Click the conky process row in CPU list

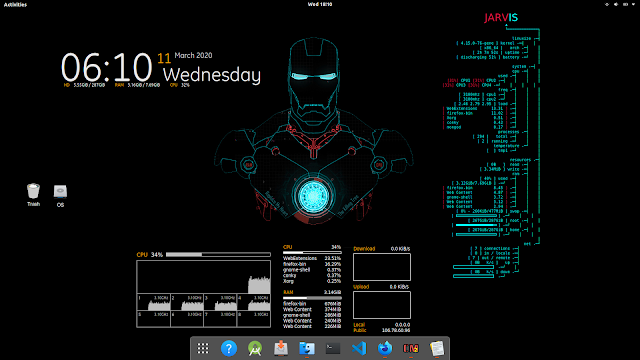coord(312,276)
